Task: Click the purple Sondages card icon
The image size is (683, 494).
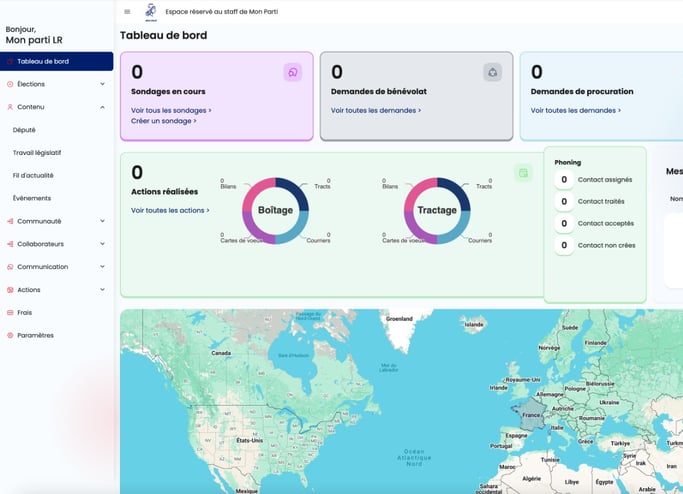Action: [293, 72]
